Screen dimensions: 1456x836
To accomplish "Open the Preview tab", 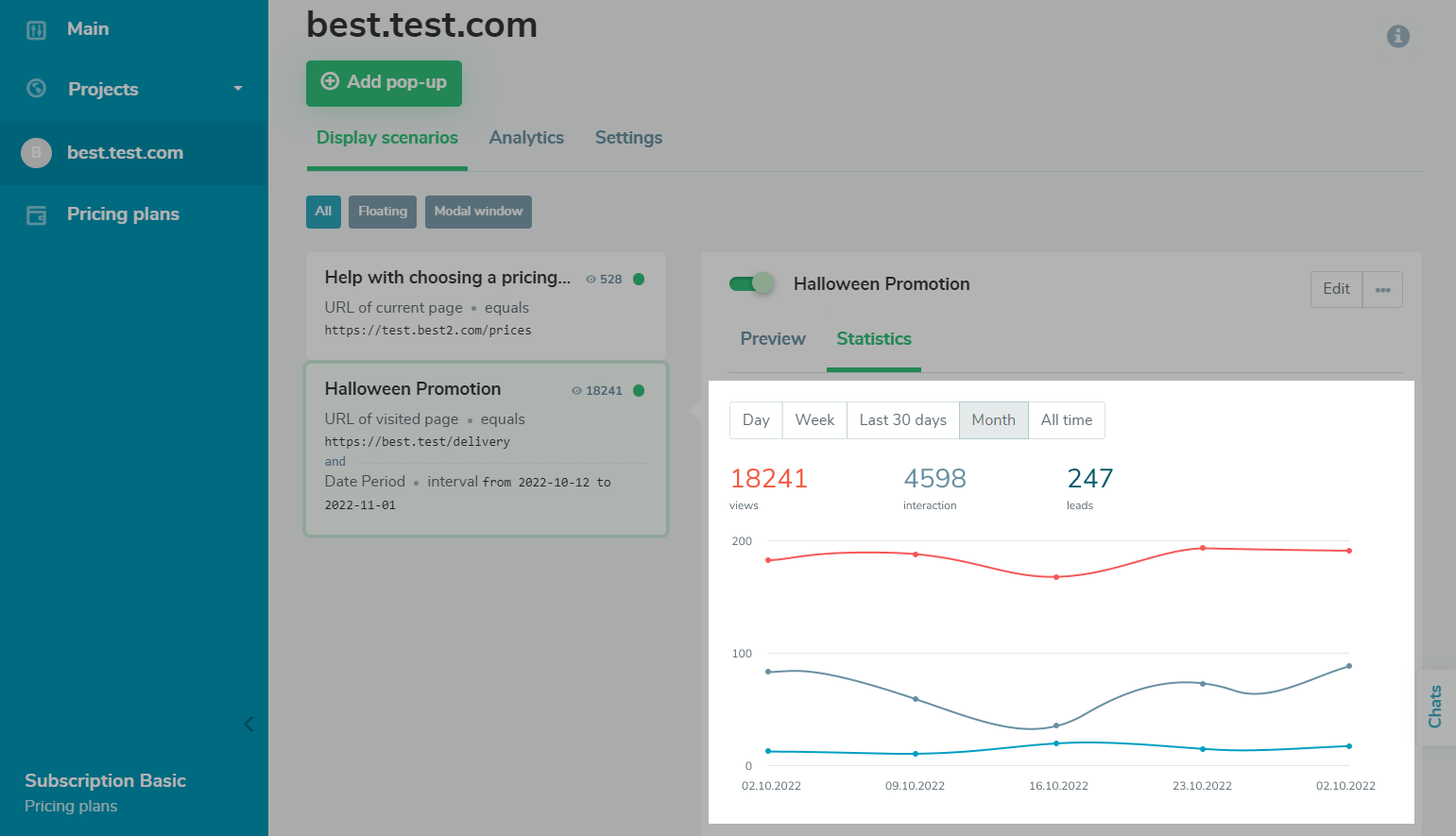I will [772, 339].
